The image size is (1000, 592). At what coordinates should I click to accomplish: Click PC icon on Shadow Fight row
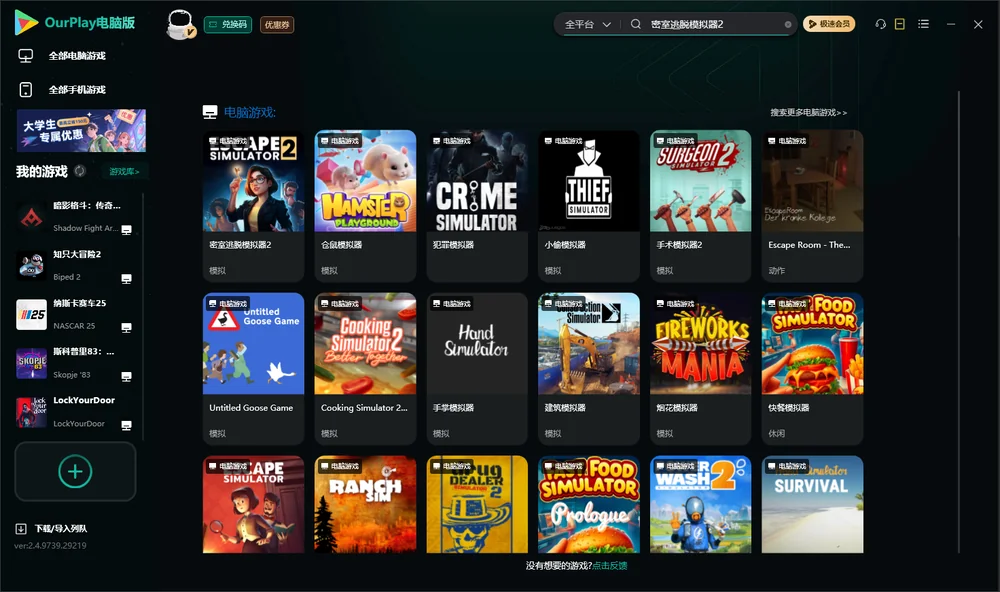coord(126,230)
